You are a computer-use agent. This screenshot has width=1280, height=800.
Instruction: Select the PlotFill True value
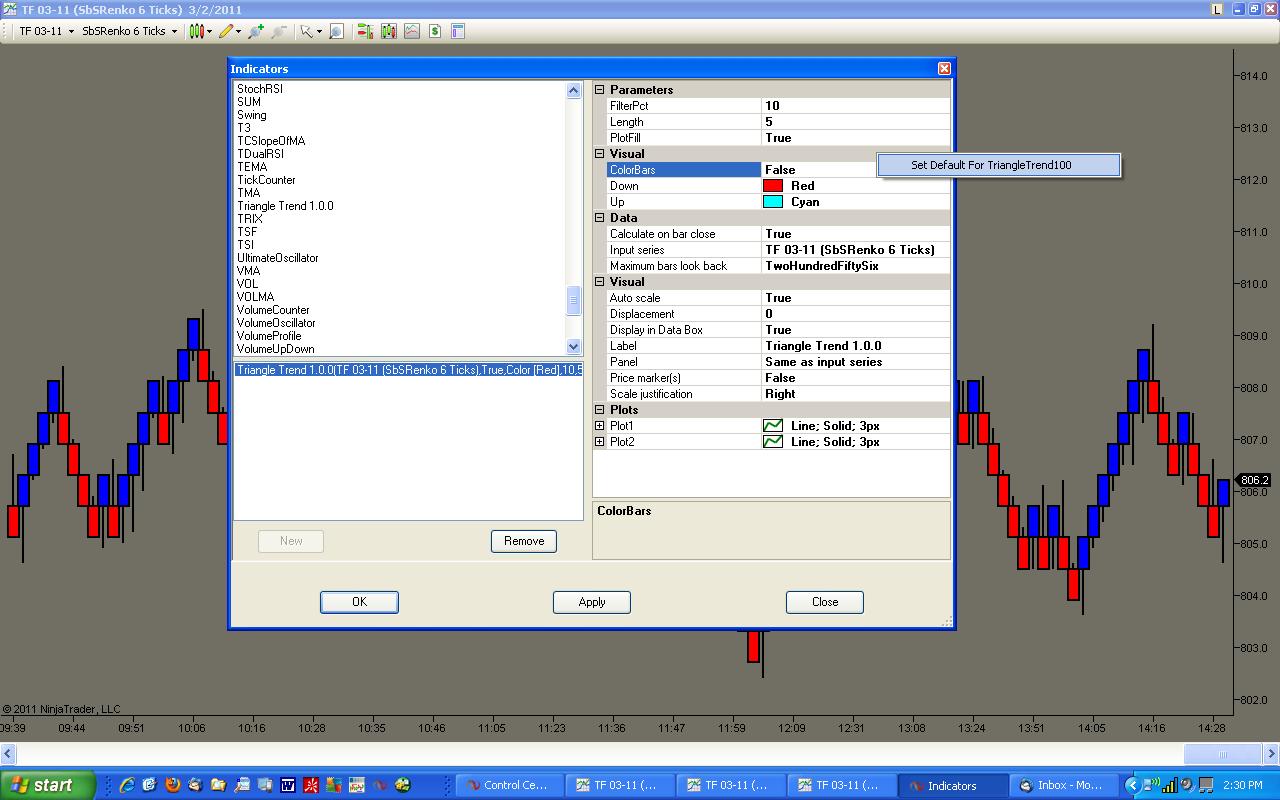[x=855, y=138]
